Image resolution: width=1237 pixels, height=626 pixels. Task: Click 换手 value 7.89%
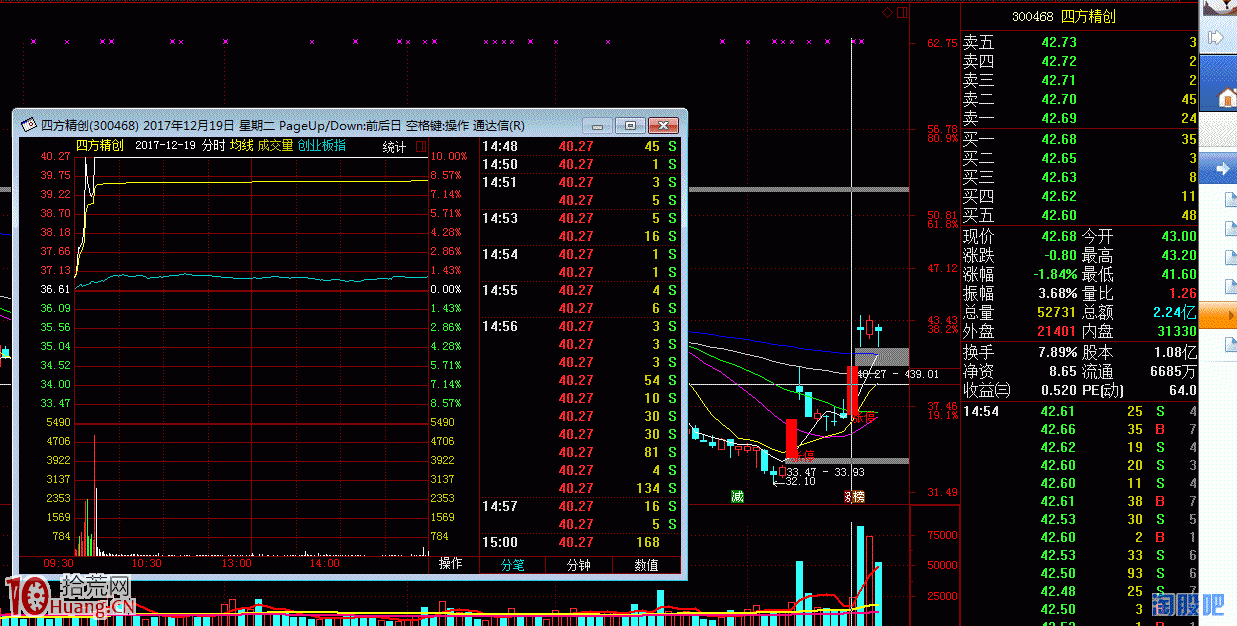[1057, 352]
